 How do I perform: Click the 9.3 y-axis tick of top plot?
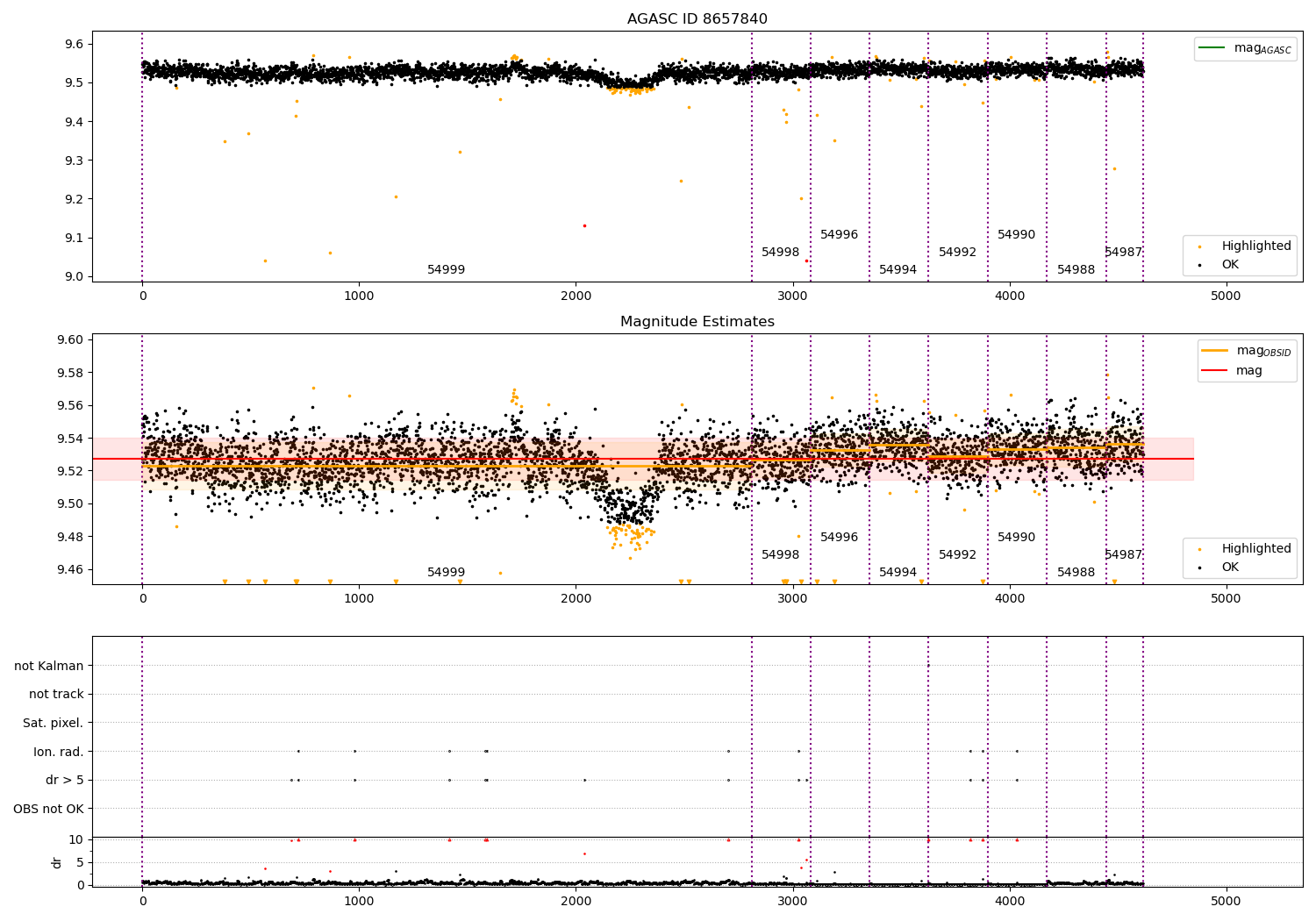tap(75, 161)
